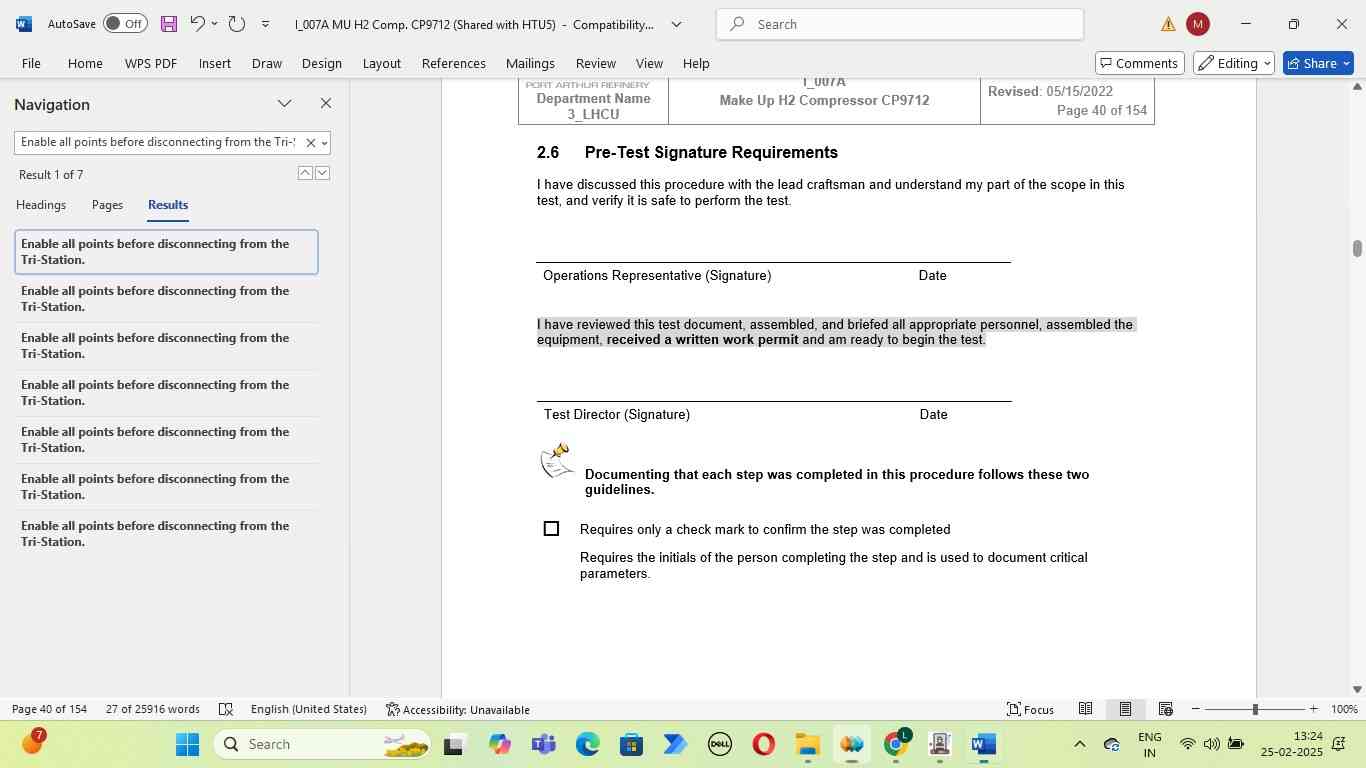
Task: Clear the navigation search text with X
Action: [310, 143]
